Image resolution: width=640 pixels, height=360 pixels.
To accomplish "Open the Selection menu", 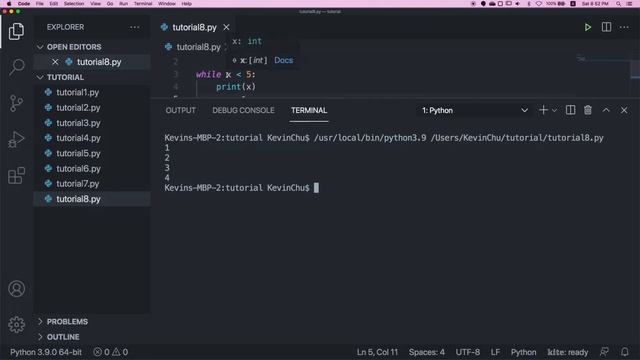I will tap(74, 4).
